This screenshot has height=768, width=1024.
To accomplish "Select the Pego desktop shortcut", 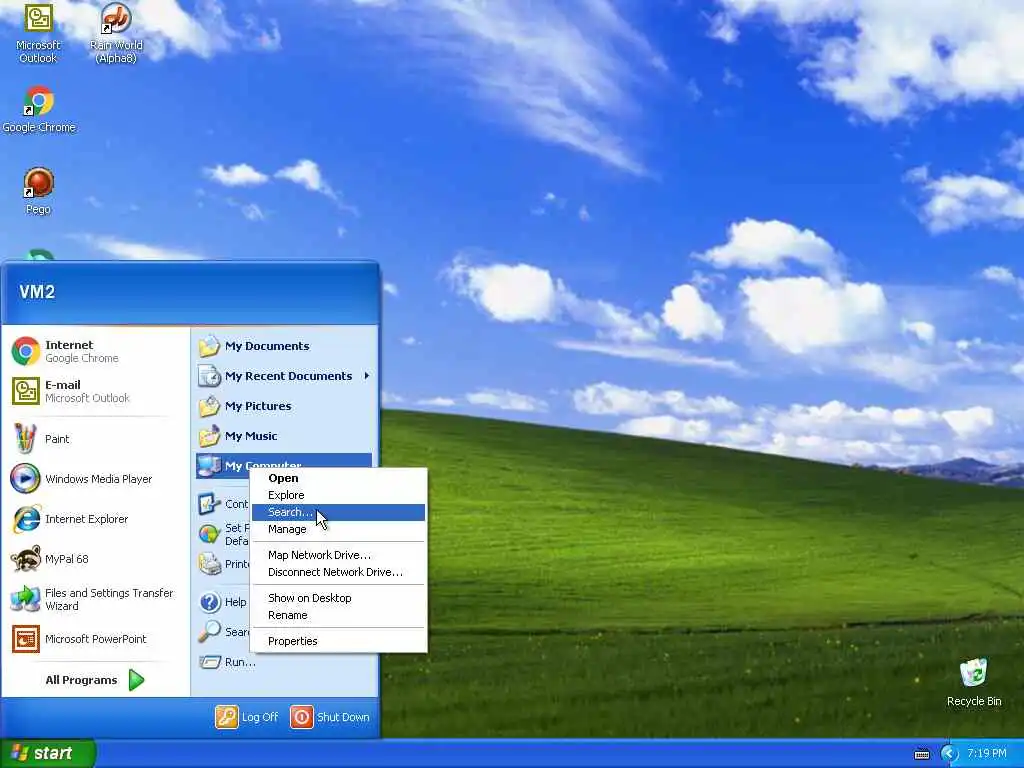I will pos(38,191).
